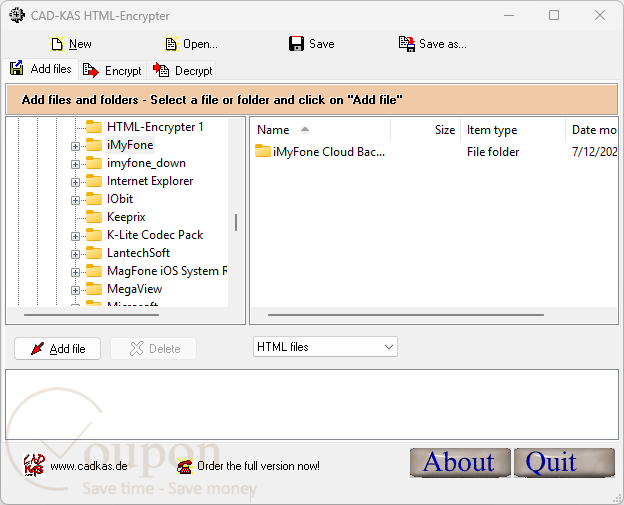Click folder icon of MegaView

[x=94, y=289]
